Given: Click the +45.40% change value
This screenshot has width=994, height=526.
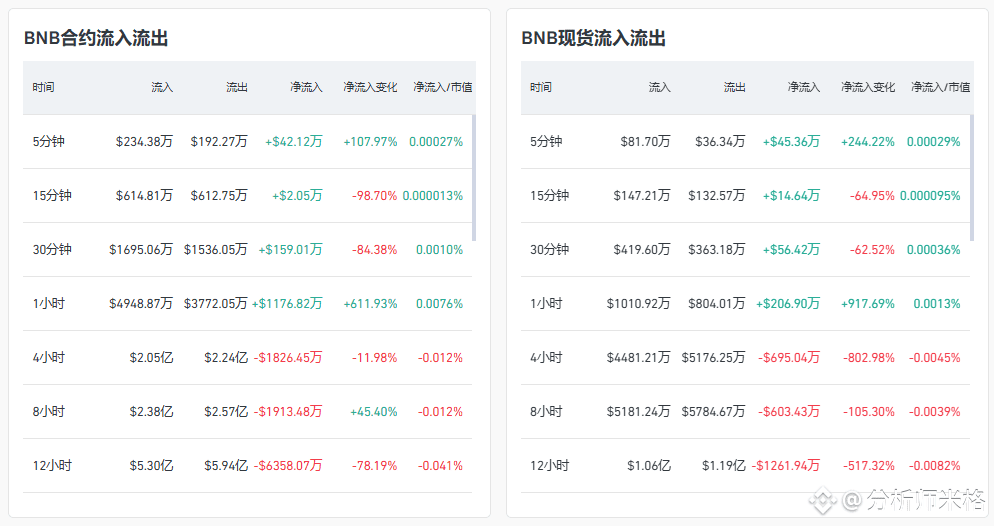Looking at the screenshot, I should click(x=374, y=412).
